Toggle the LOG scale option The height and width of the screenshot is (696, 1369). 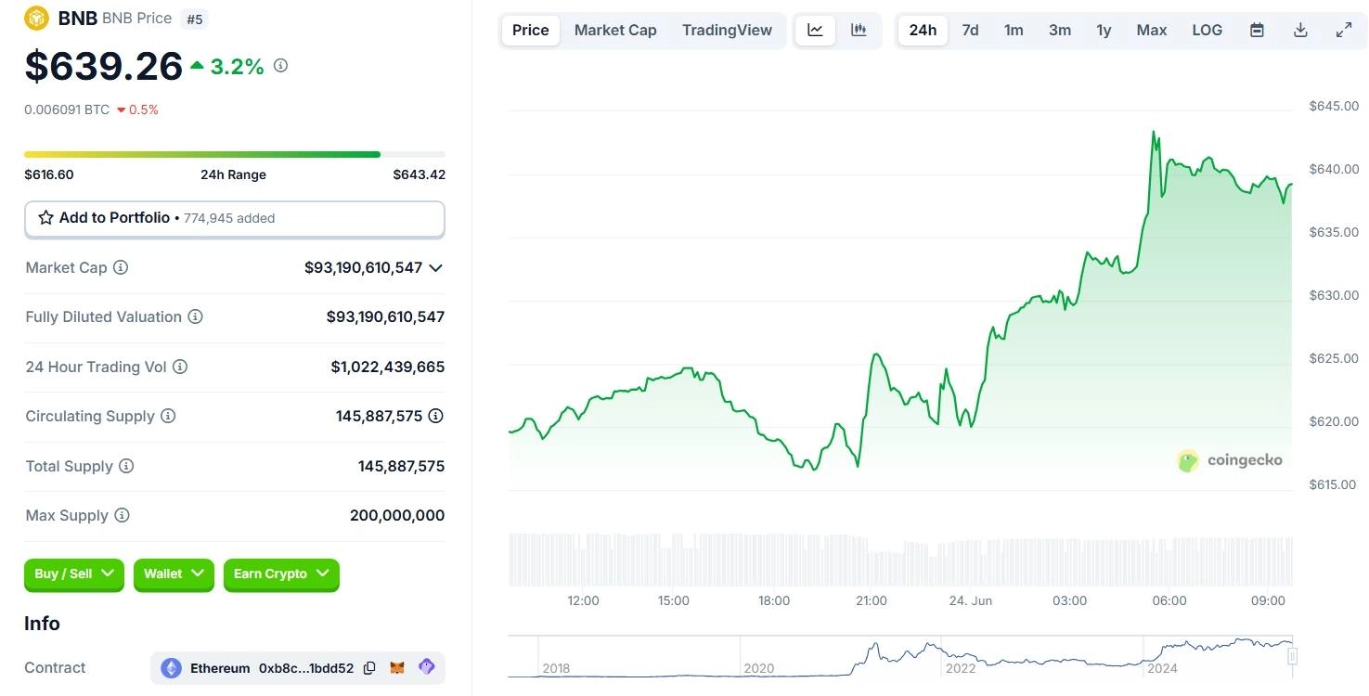(1207, 30)
